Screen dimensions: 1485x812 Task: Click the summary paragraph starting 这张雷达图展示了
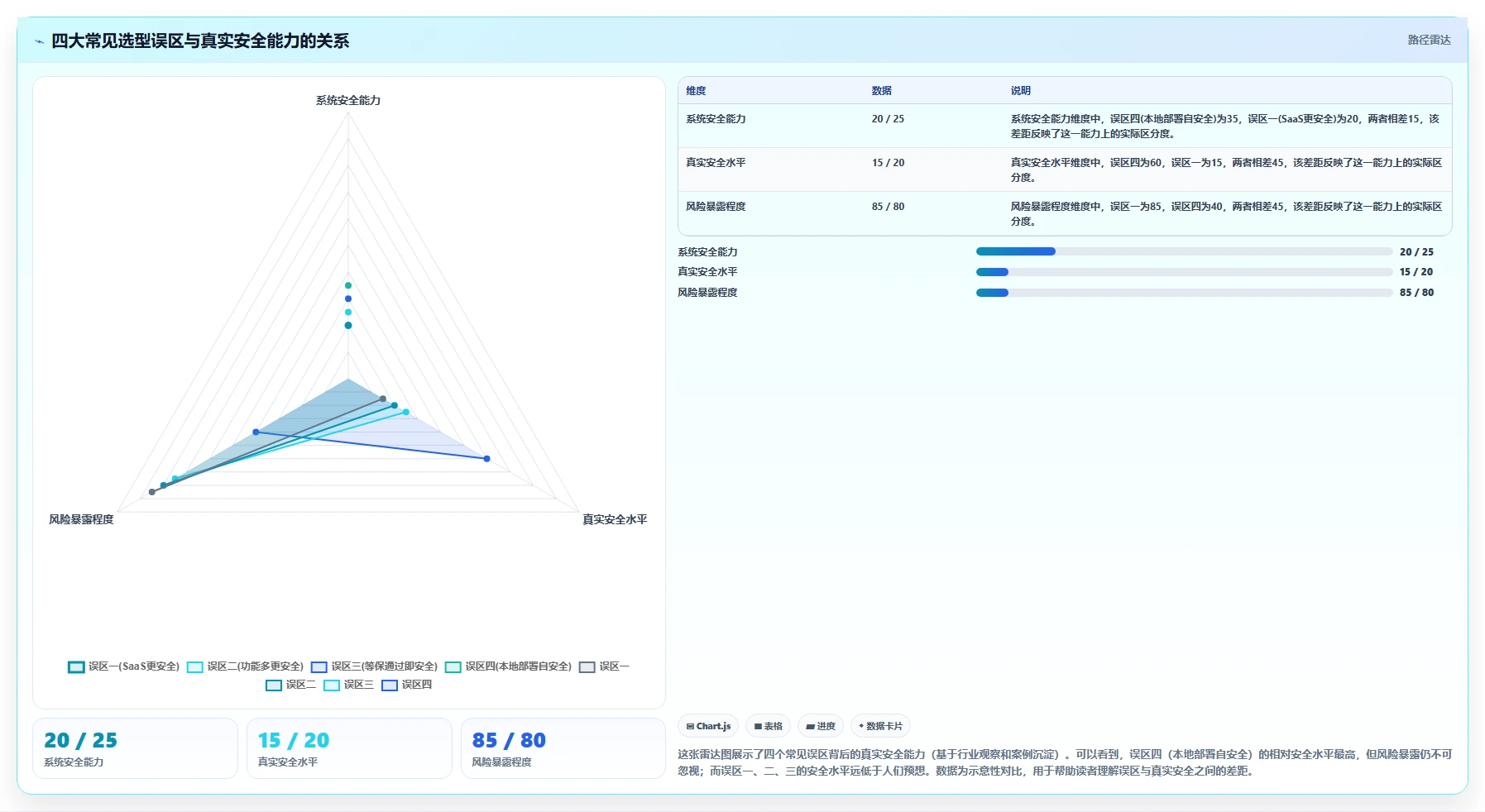pos(1065,762)
